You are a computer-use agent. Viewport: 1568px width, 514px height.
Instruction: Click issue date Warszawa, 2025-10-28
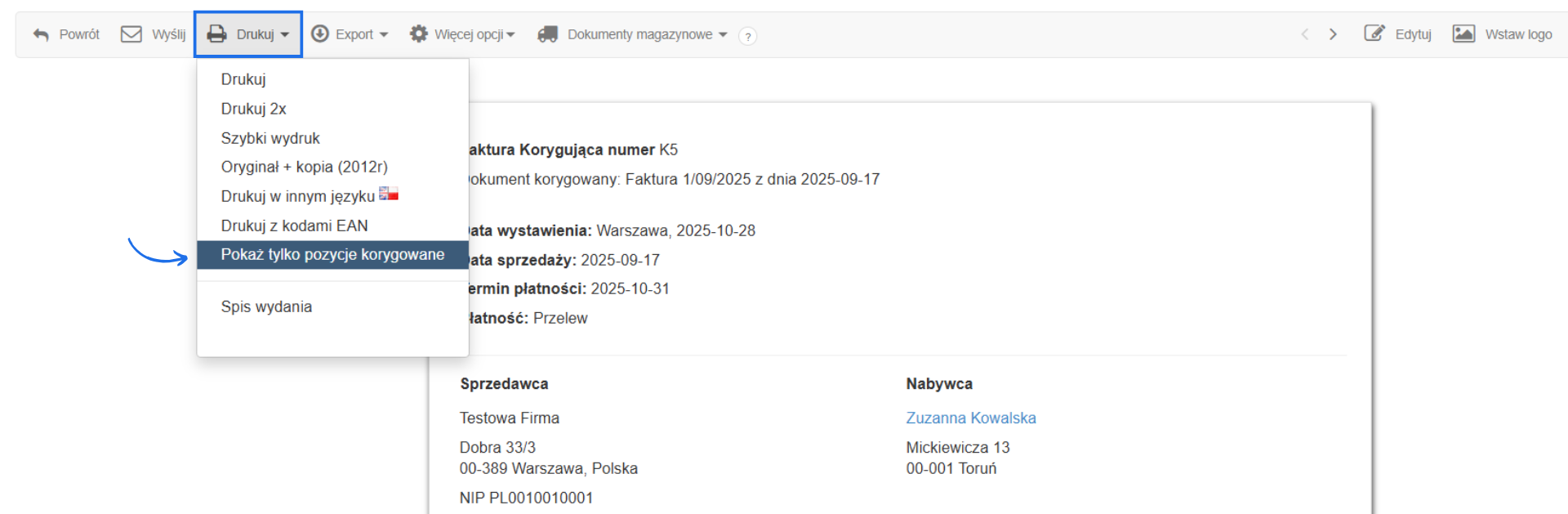(675, 230)
